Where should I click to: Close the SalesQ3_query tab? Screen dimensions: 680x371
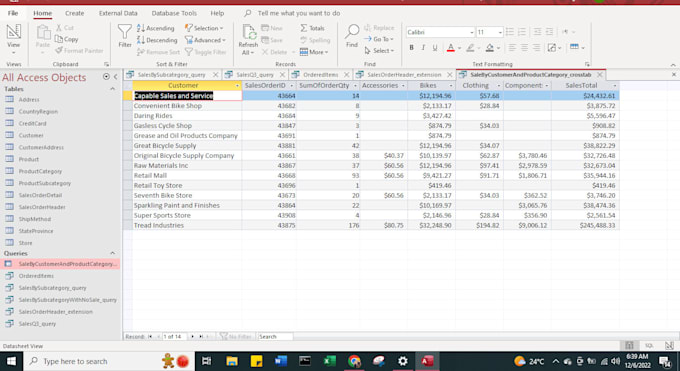coord(282,75)
